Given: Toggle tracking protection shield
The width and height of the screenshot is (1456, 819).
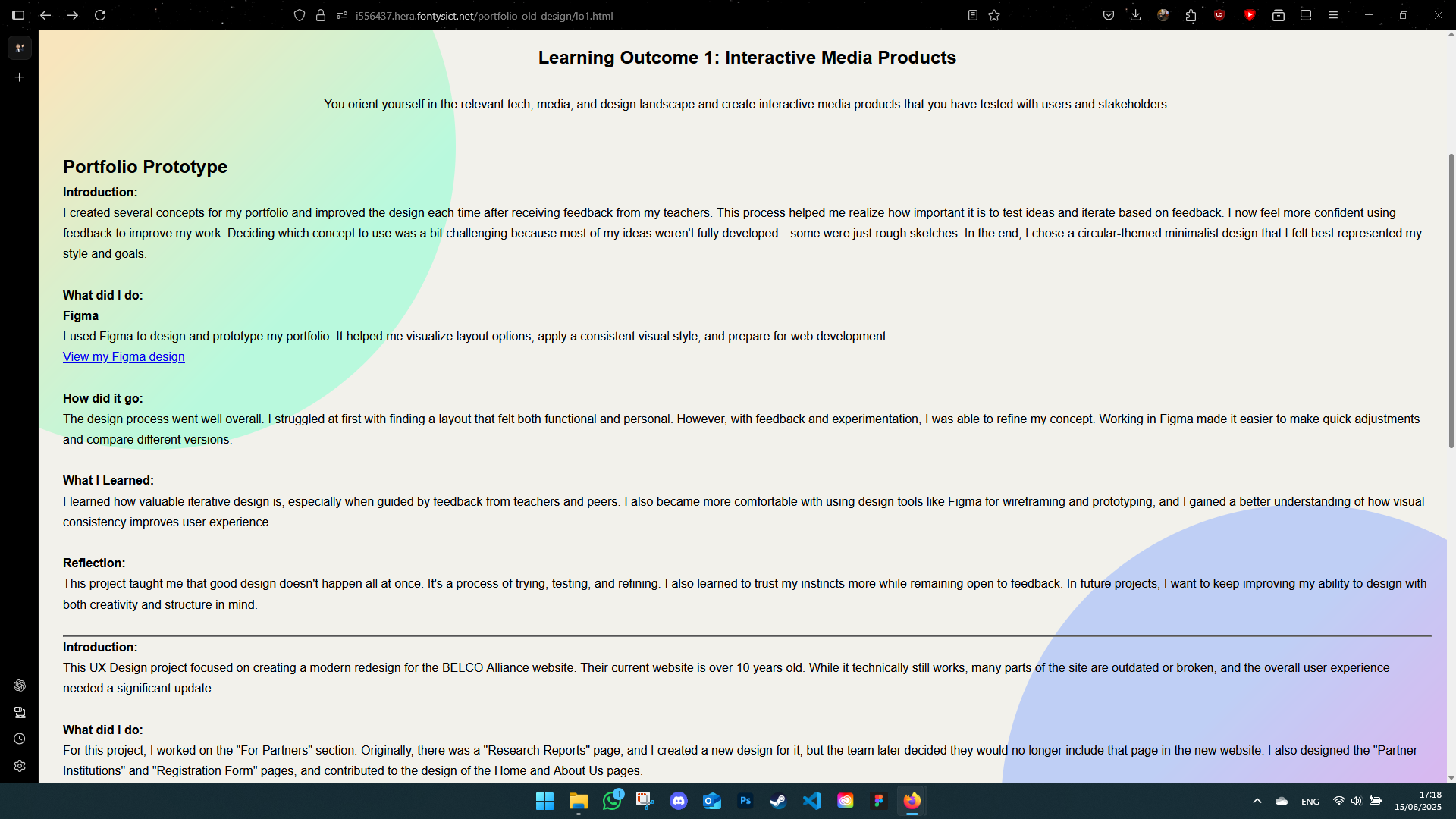Looking at the screenshot, I should coord(300,15).
